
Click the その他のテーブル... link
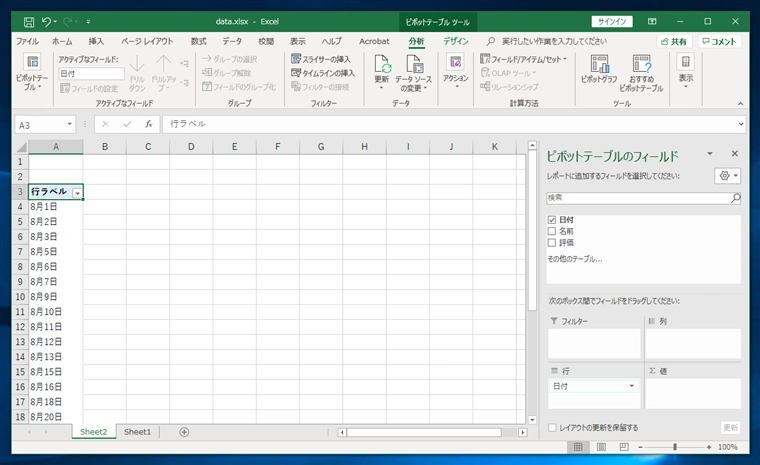click(575, 259)
